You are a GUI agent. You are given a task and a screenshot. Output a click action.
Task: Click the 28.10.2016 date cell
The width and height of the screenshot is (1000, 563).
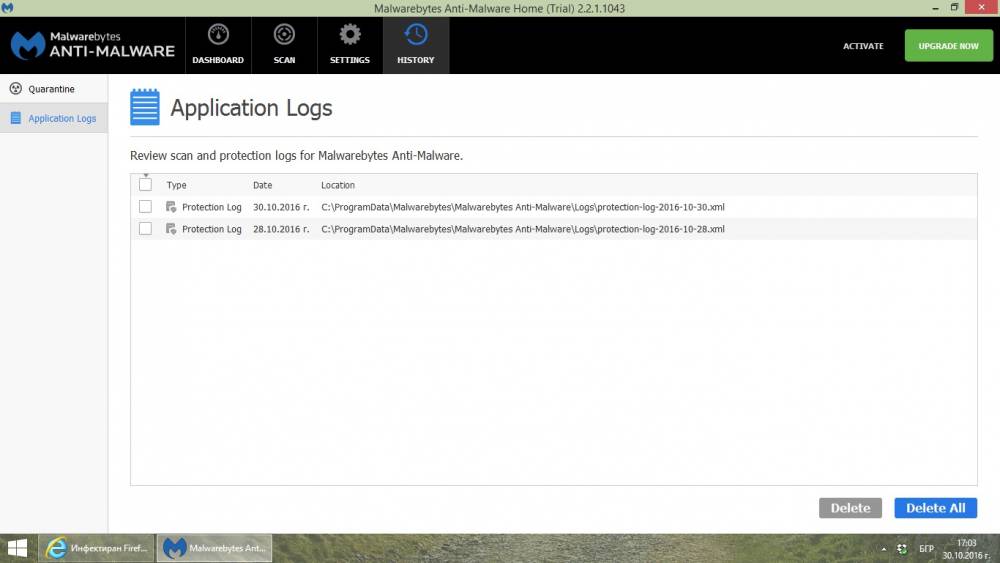281,229
